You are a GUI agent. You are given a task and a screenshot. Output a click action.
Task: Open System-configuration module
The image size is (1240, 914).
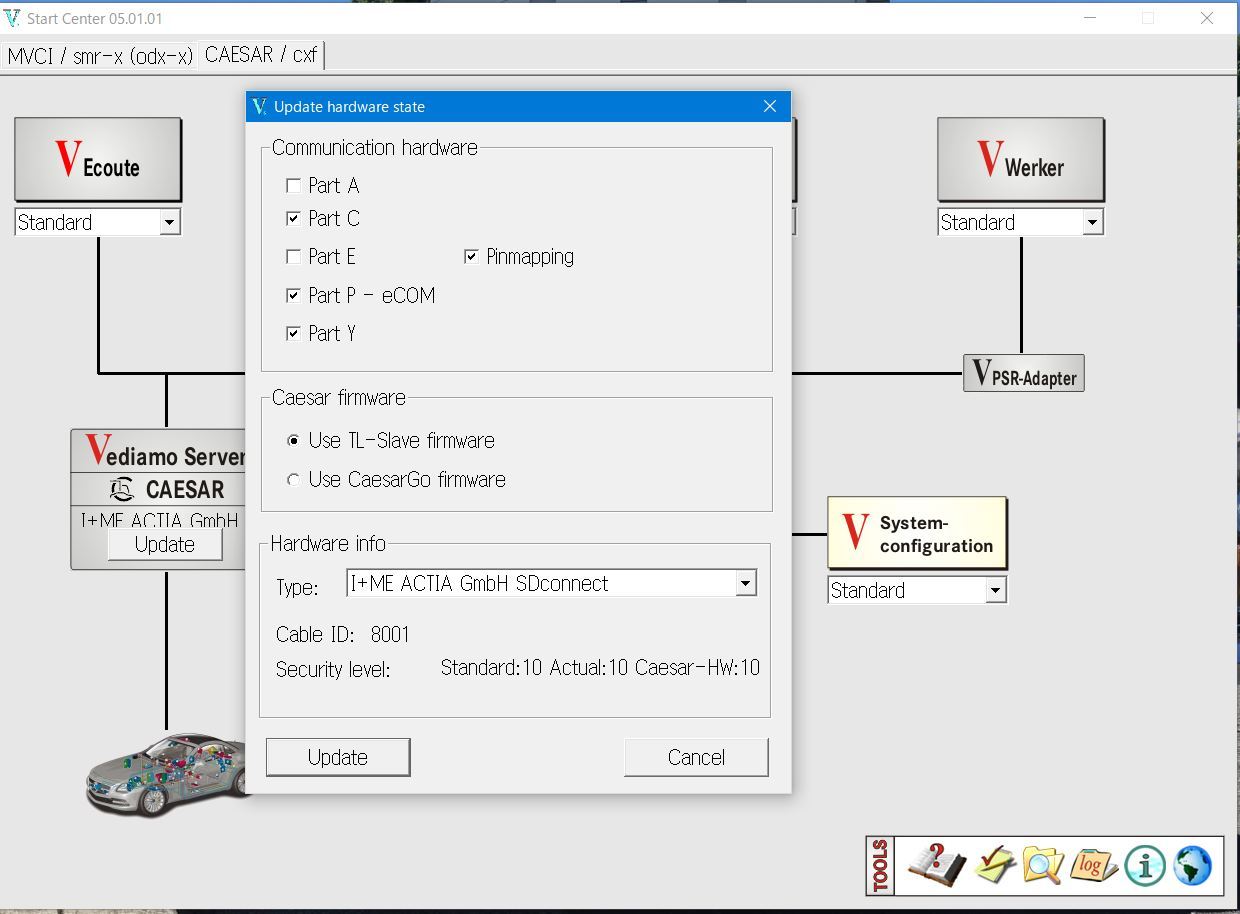917,533
